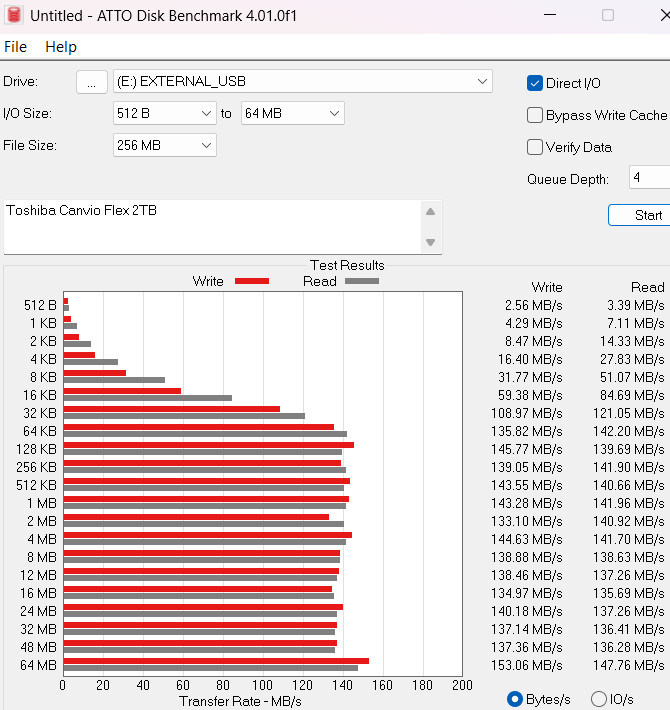670x710 pixels.
Task: Click the 1 MB row label in chart
Action: pos(42,503)
